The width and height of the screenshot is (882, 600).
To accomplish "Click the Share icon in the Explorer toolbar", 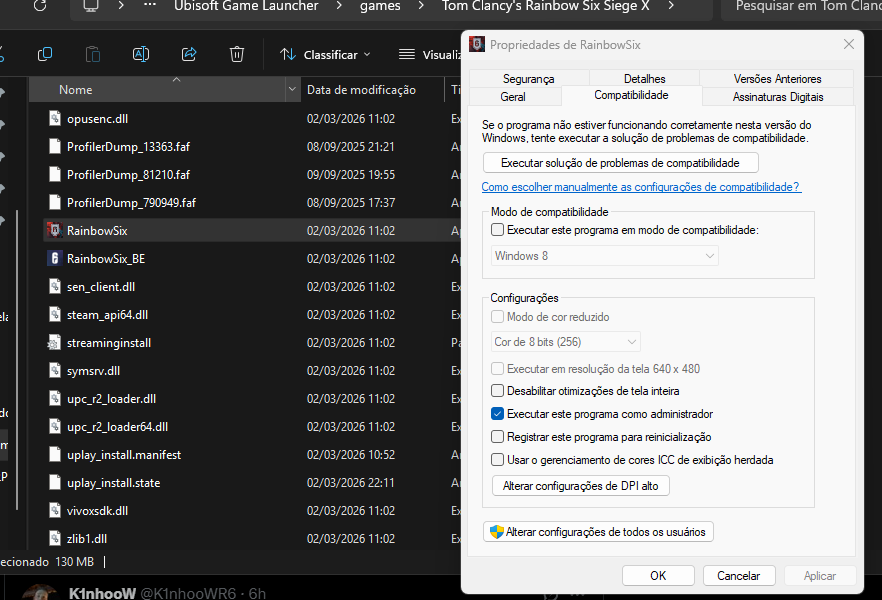I will [189, 55].
